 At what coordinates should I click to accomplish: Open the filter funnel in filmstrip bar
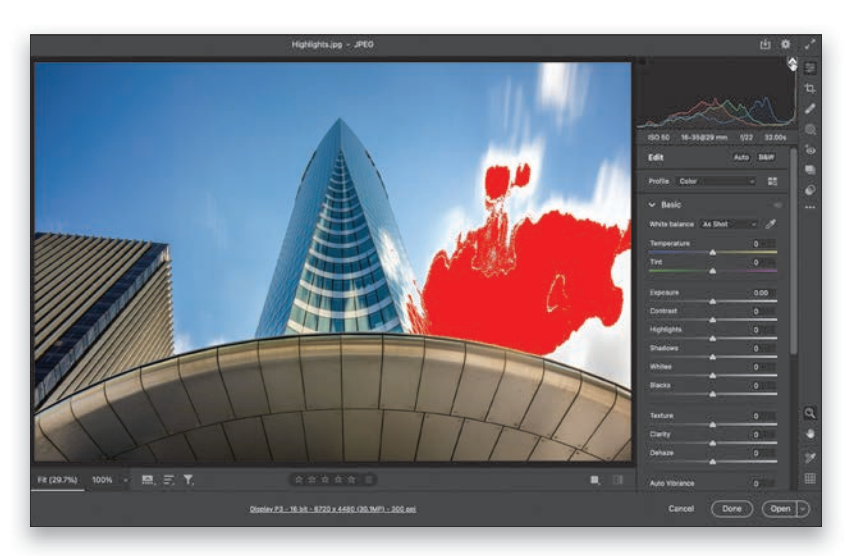(188, 480)
